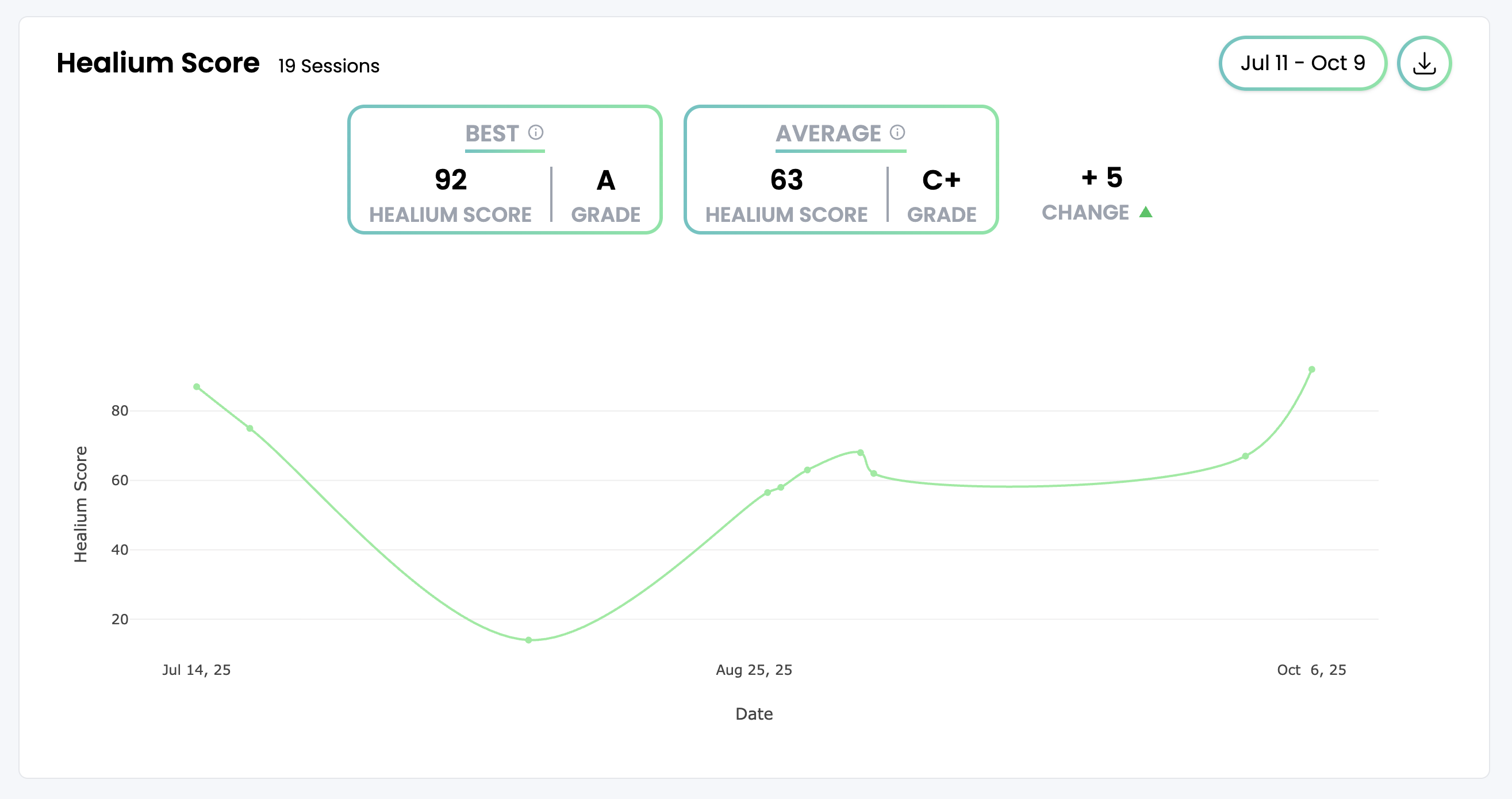Image resolution: width=1512 pixels, height=799 pixels.
Task: Click the first data point at Jul 14
Action: (197, 387)
